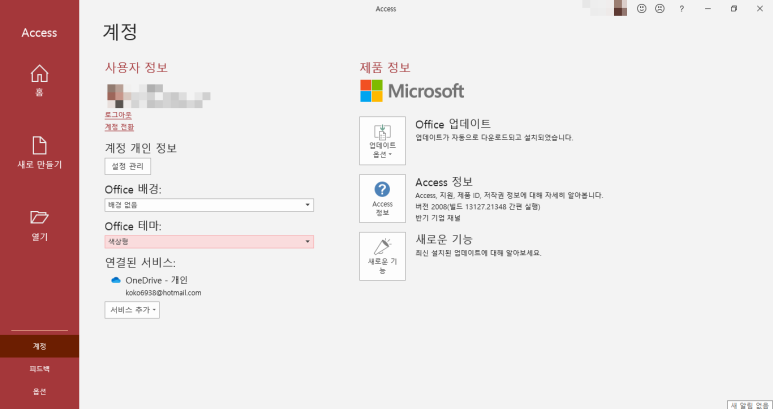This screenshot has width=773, height=409.
Task: Click the Access title in sidebar
Action: (39, 33)
